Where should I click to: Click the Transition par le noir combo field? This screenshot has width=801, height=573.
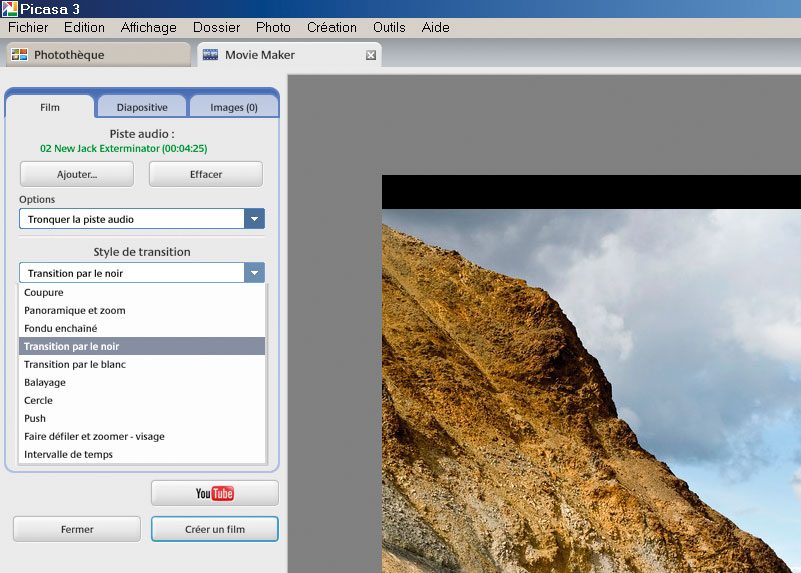(x=142, y=273)
